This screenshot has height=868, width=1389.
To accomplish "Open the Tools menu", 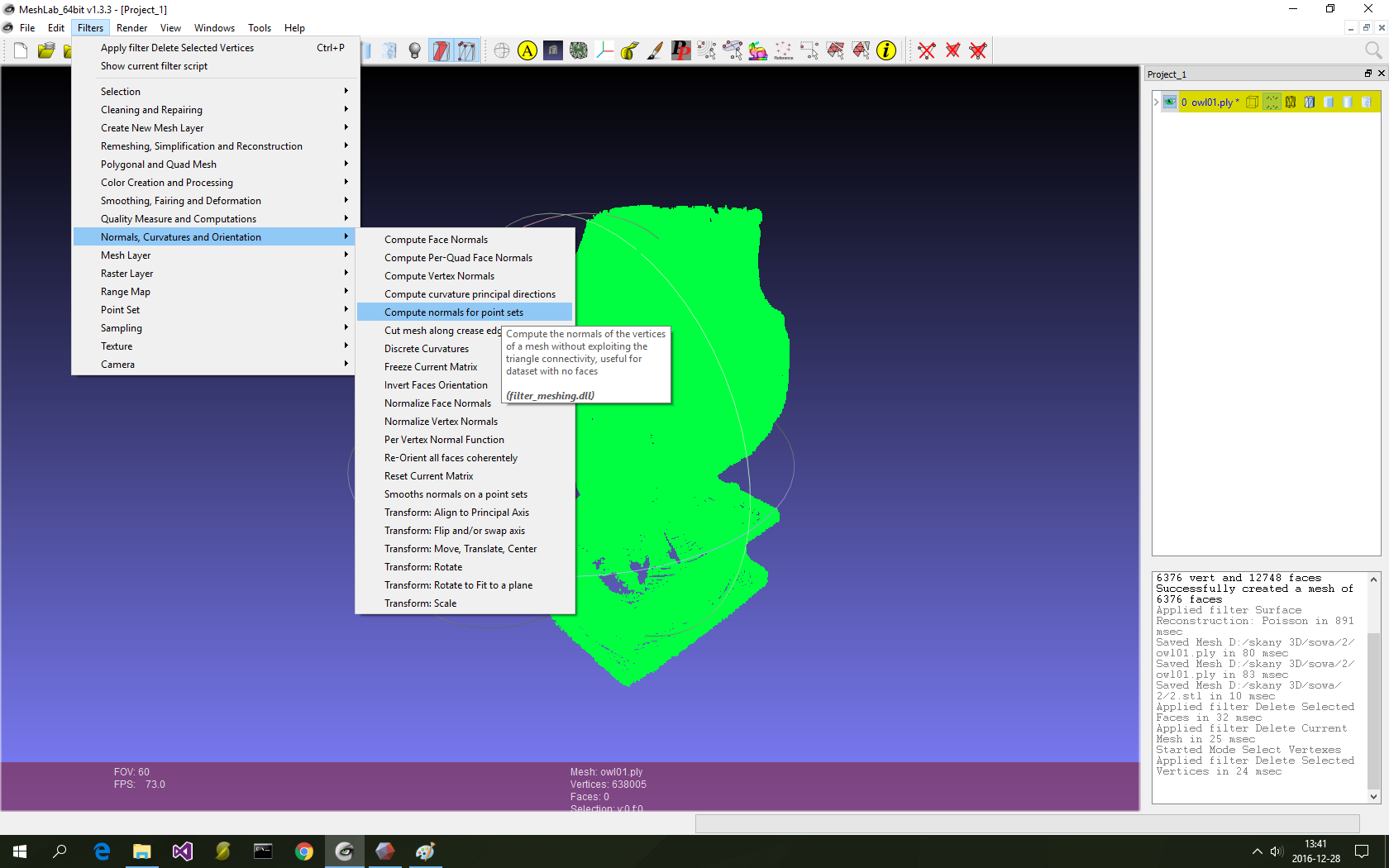I will [x=260, y=28].
